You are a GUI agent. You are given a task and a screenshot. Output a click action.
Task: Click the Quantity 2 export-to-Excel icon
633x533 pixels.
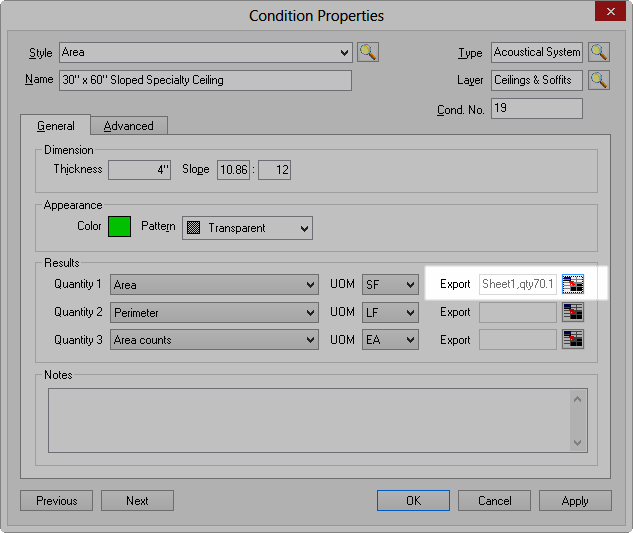click(573, 312)
